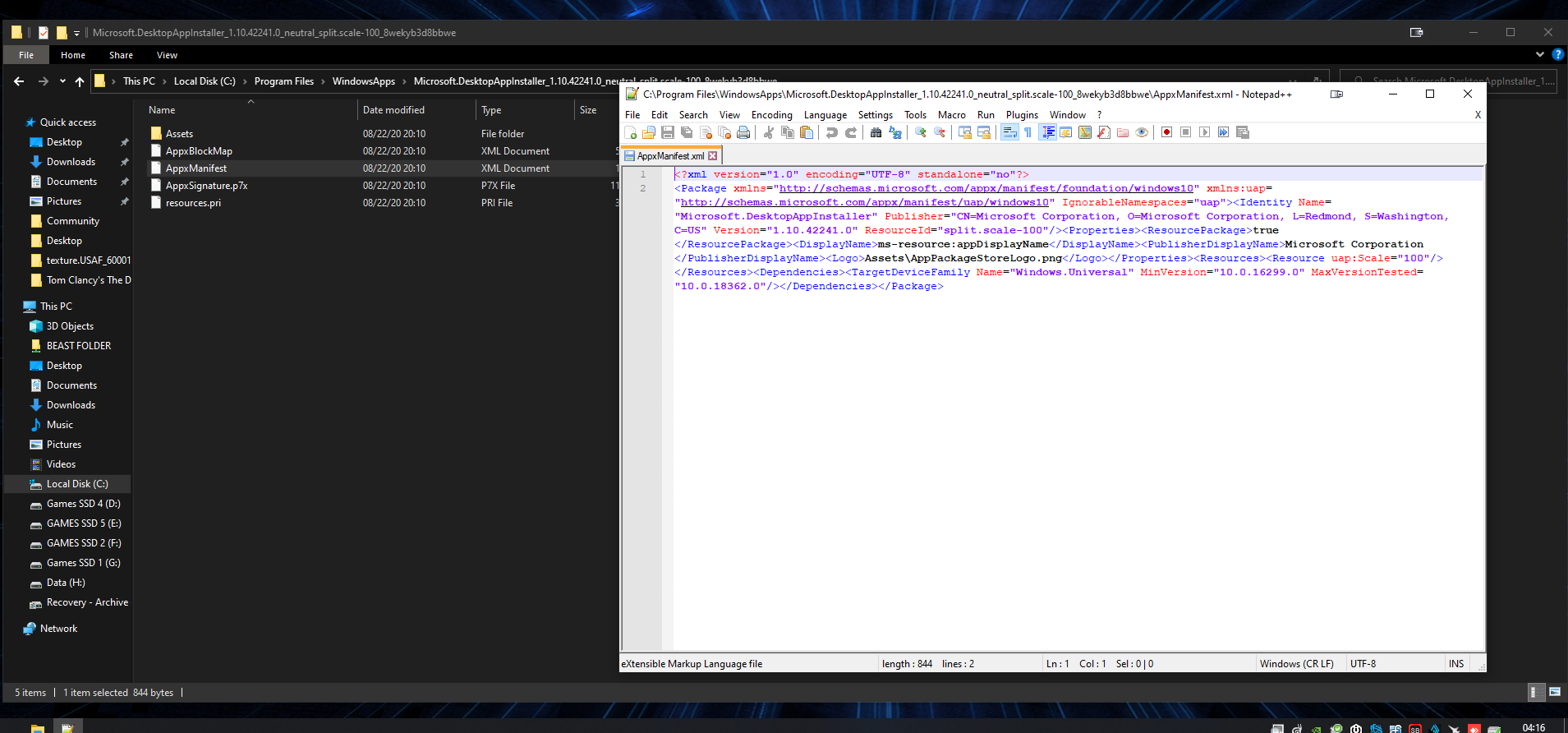Click the Windows (CR LF) status bar field
This screenshot has width=1568, height=733.
[1297, 664]
